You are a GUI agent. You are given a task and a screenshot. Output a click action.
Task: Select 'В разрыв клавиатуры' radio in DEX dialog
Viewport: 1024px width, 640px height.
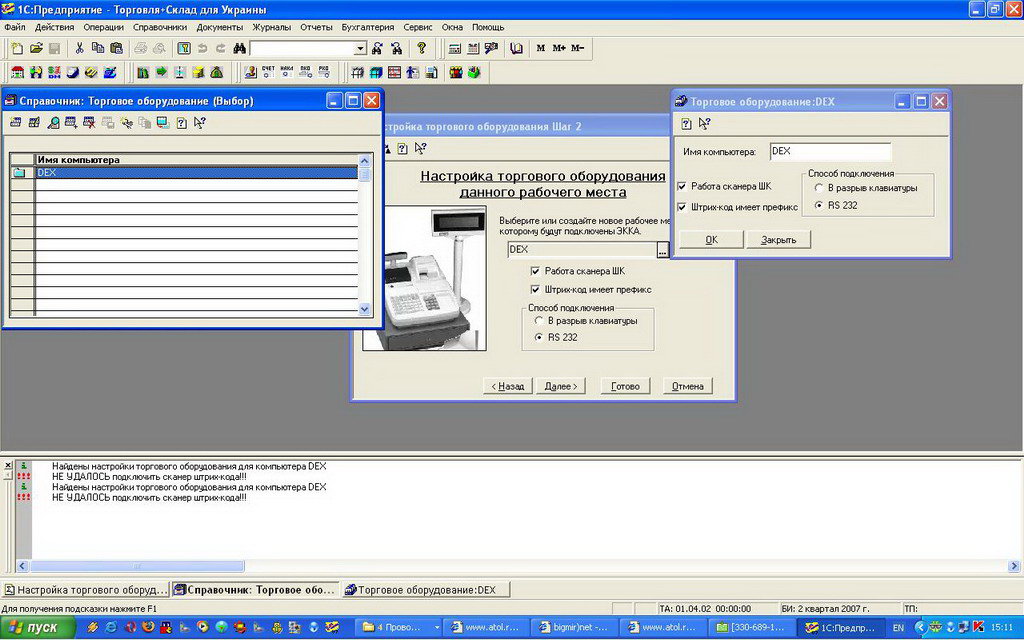[x=819, y=187]
